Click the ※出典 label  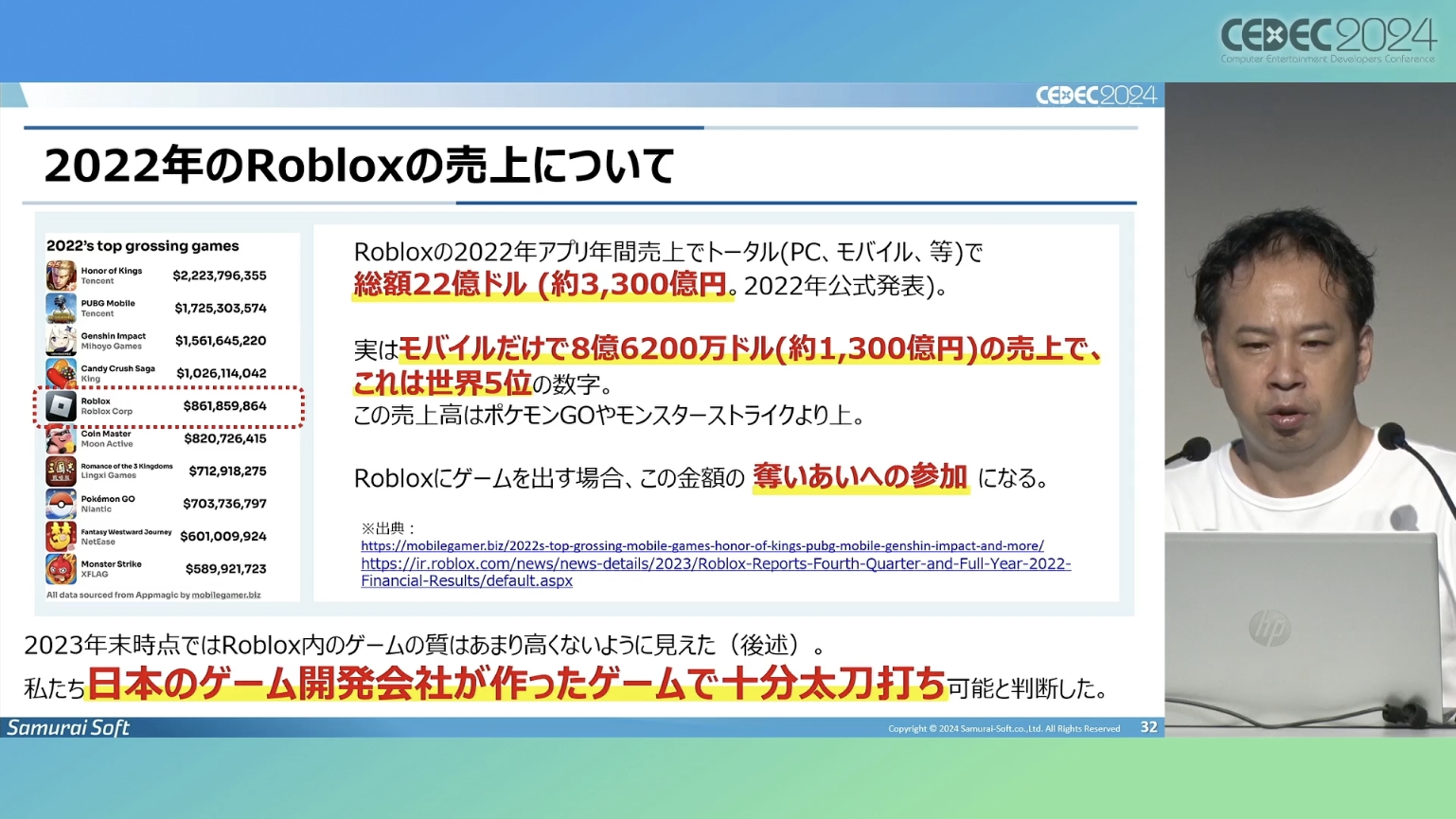389,528
